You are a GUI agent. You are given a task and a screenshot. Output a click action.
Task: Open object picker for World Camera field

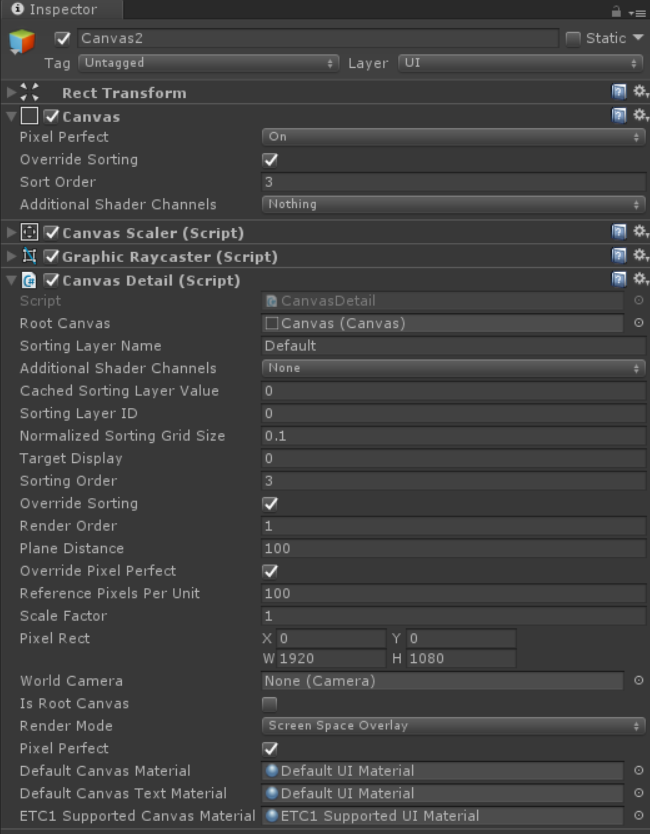pos(638,681)
